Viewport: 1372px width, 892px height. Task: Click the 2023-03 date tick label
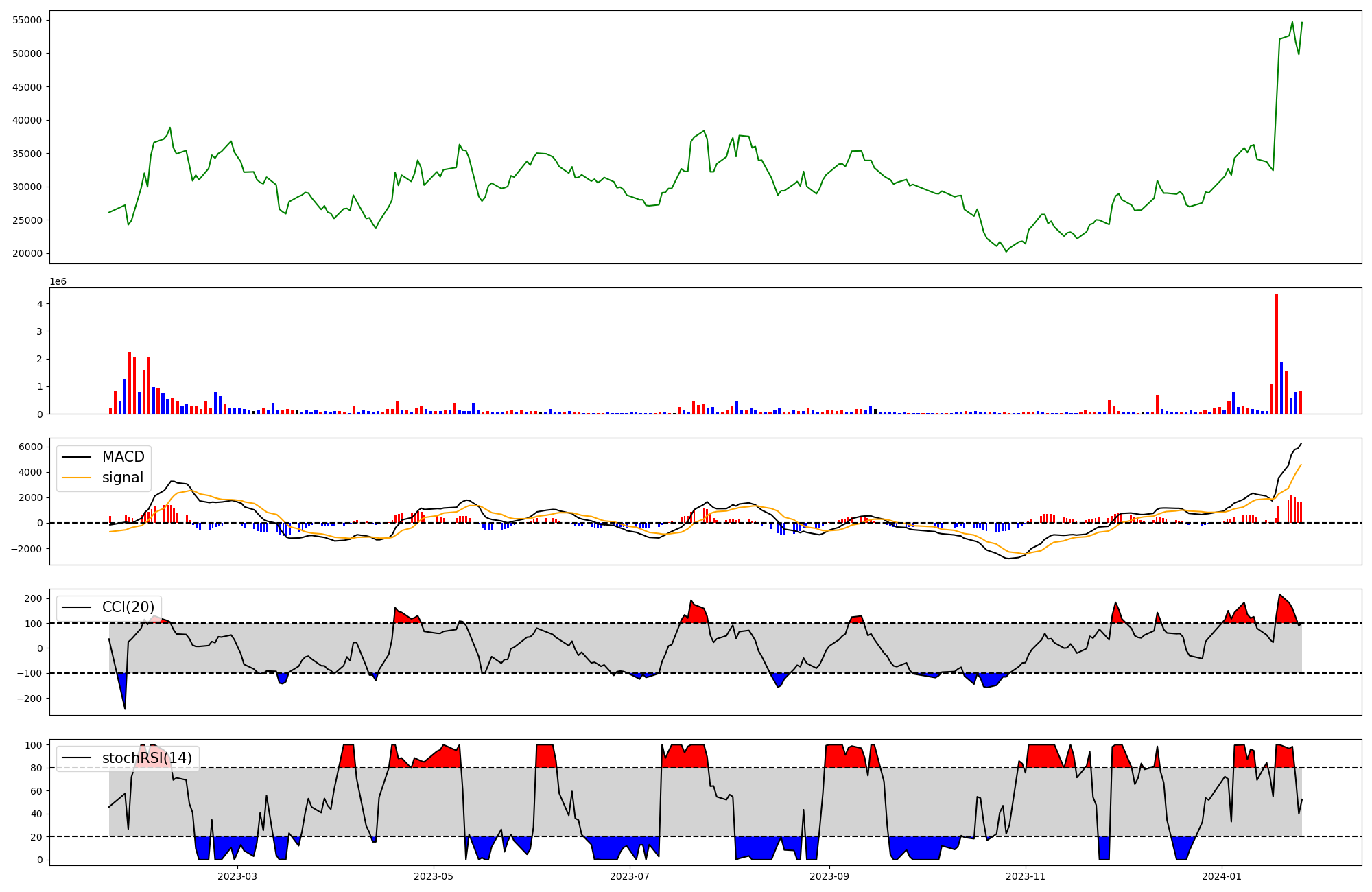pos(237,876)
